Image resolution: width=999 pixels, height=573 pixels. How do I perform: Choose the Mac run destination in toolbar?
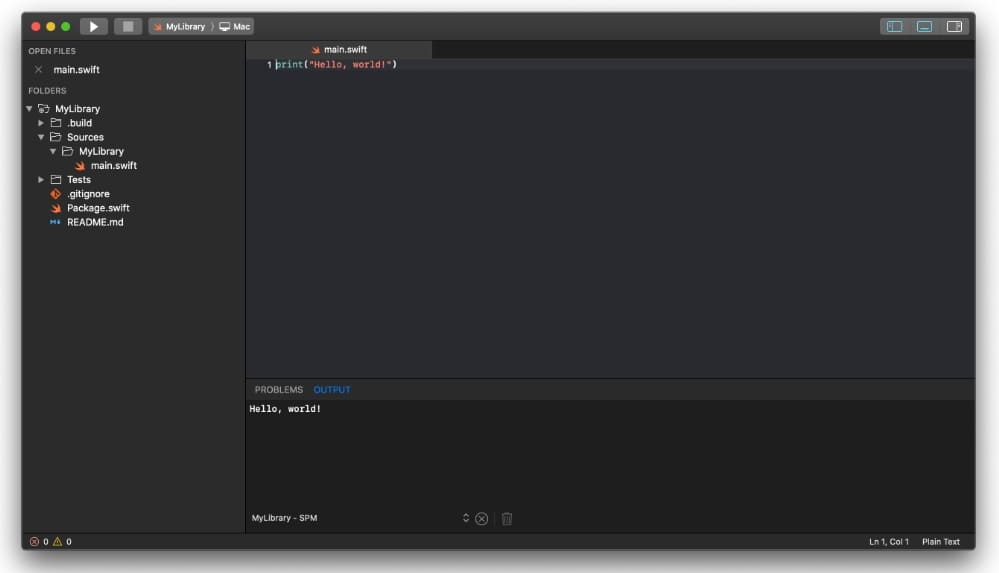pyautogui.click(x=235, y=27)
